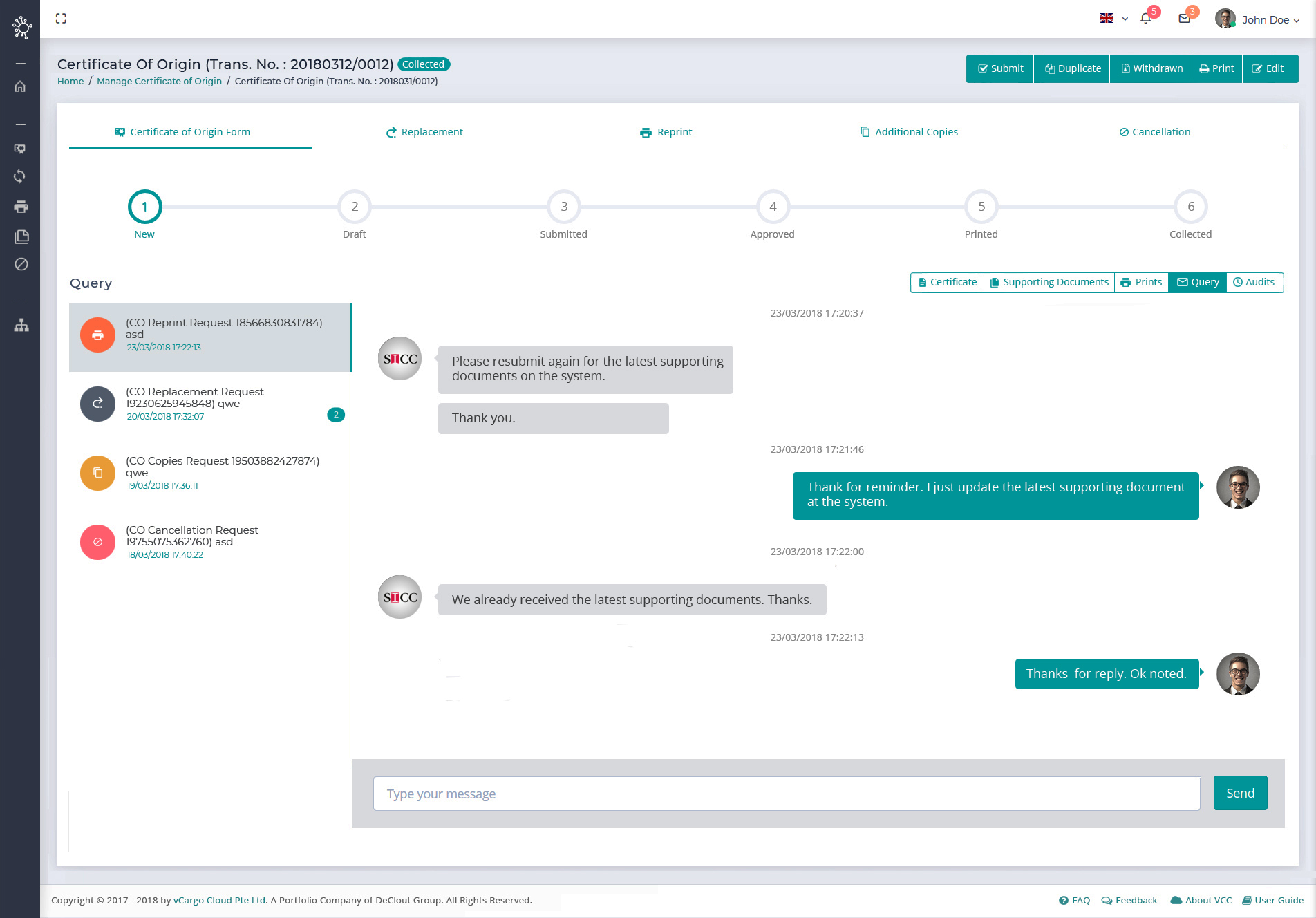Image resolution: width=1316 pixels, height=918 pixels.
Task: Show the Audits section
Action: pyautogui.click(x=1254, y=282)
